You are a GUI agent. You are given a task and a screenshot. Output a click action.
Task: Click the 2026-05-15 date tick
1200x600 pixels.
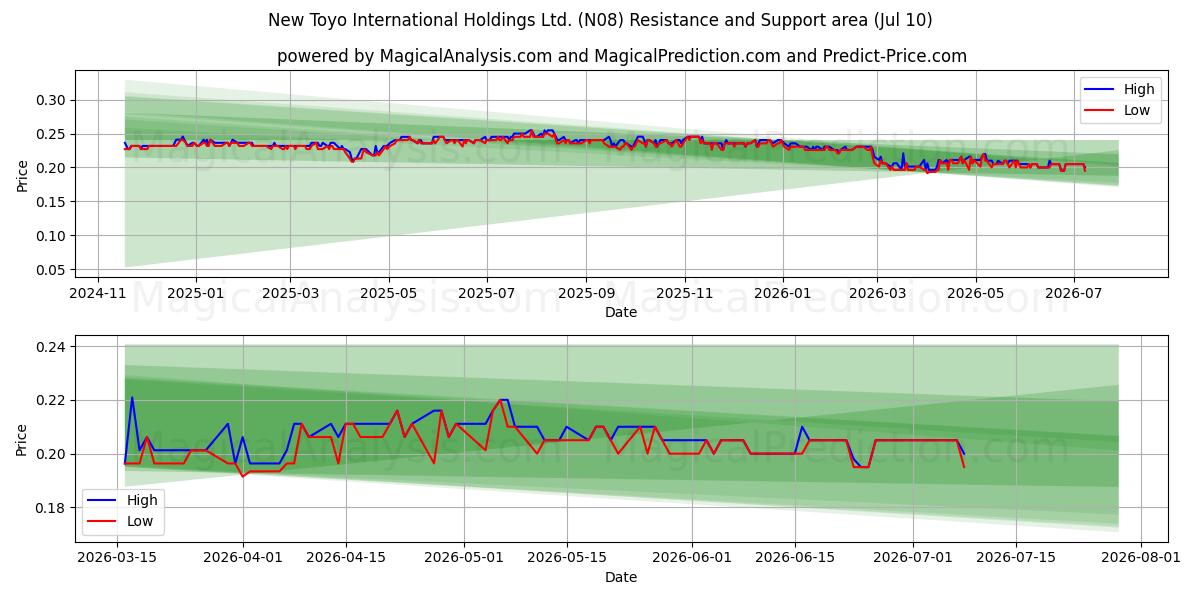567,558
